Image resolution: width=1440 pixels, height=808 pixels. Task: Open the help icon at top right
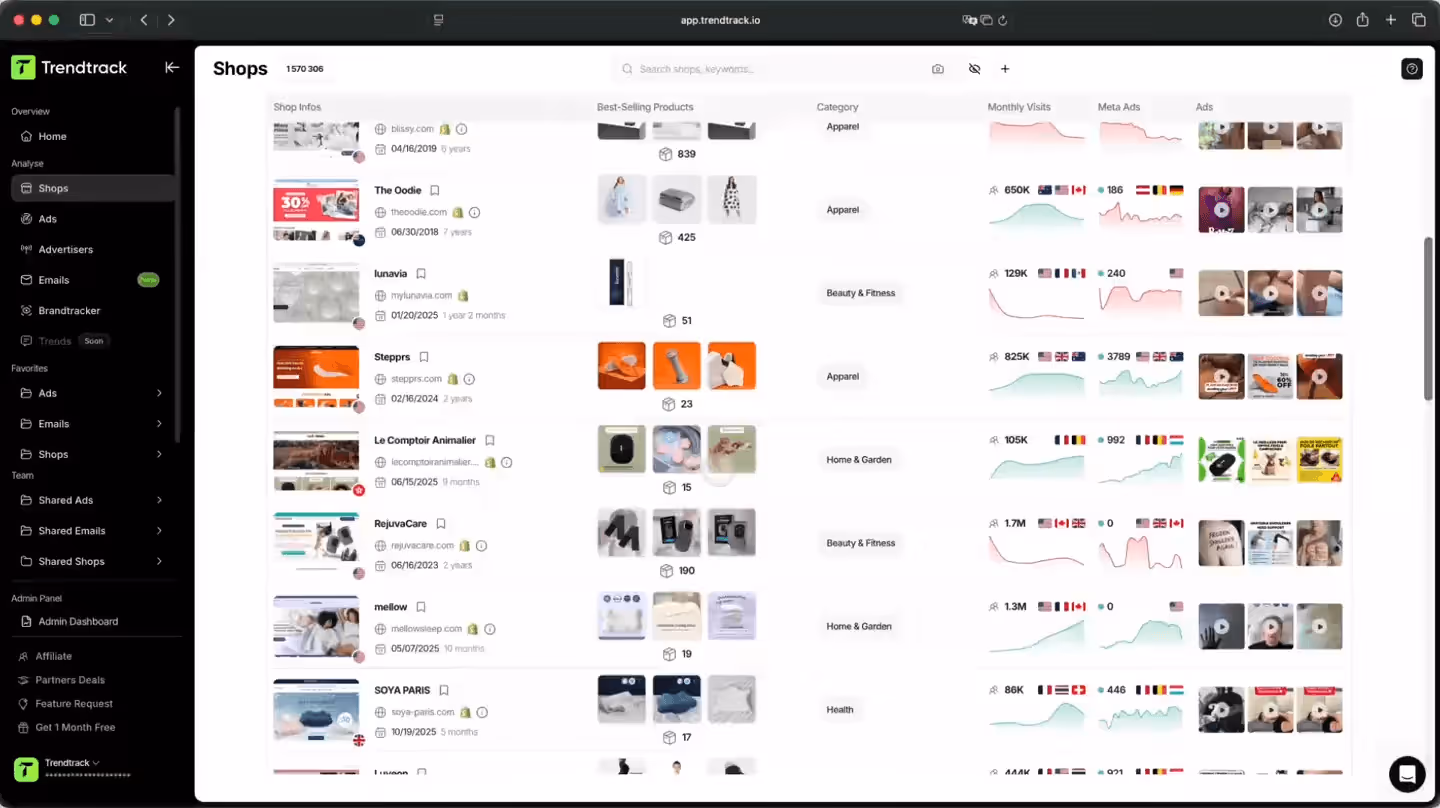[x=1410, y=68]
